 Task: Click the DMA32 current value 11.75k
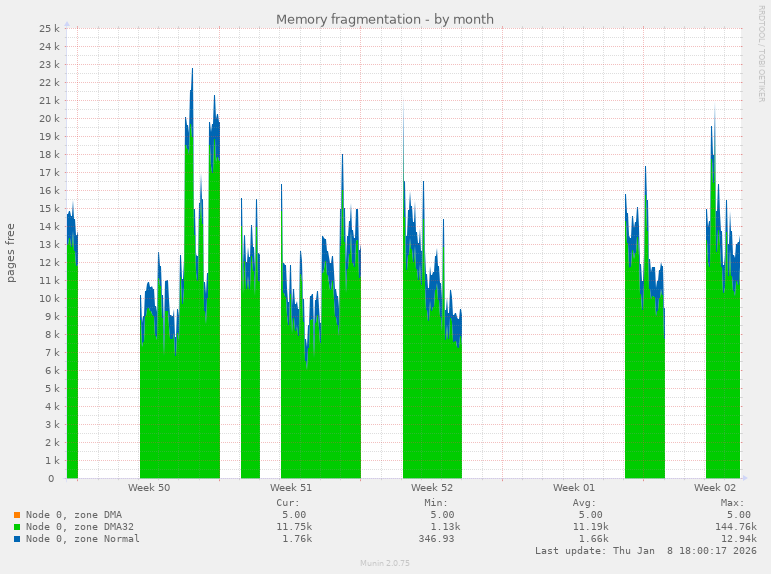[294, 527]
